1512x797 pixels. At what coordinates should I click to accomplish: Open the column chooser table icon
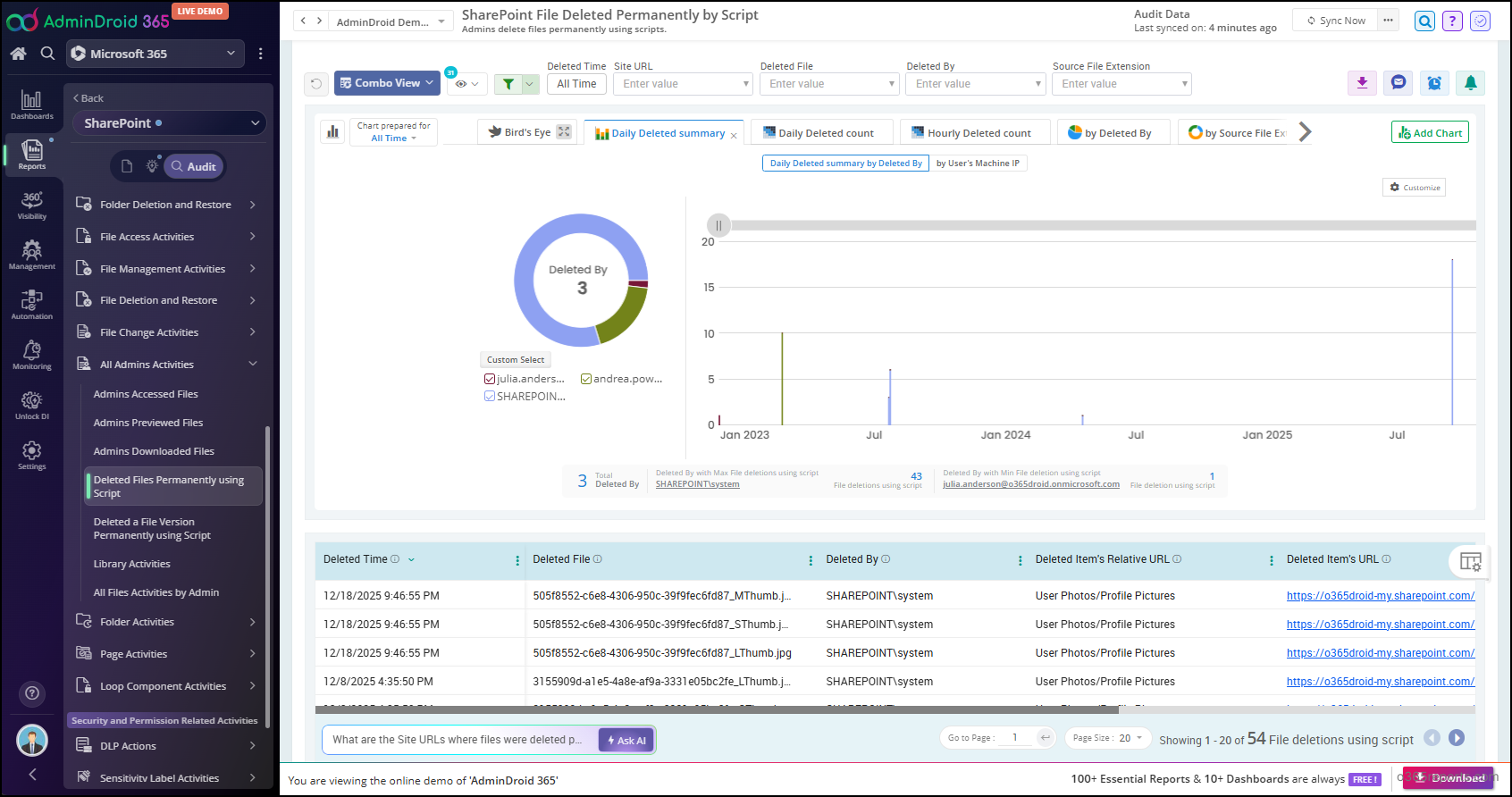[1470, 561]
